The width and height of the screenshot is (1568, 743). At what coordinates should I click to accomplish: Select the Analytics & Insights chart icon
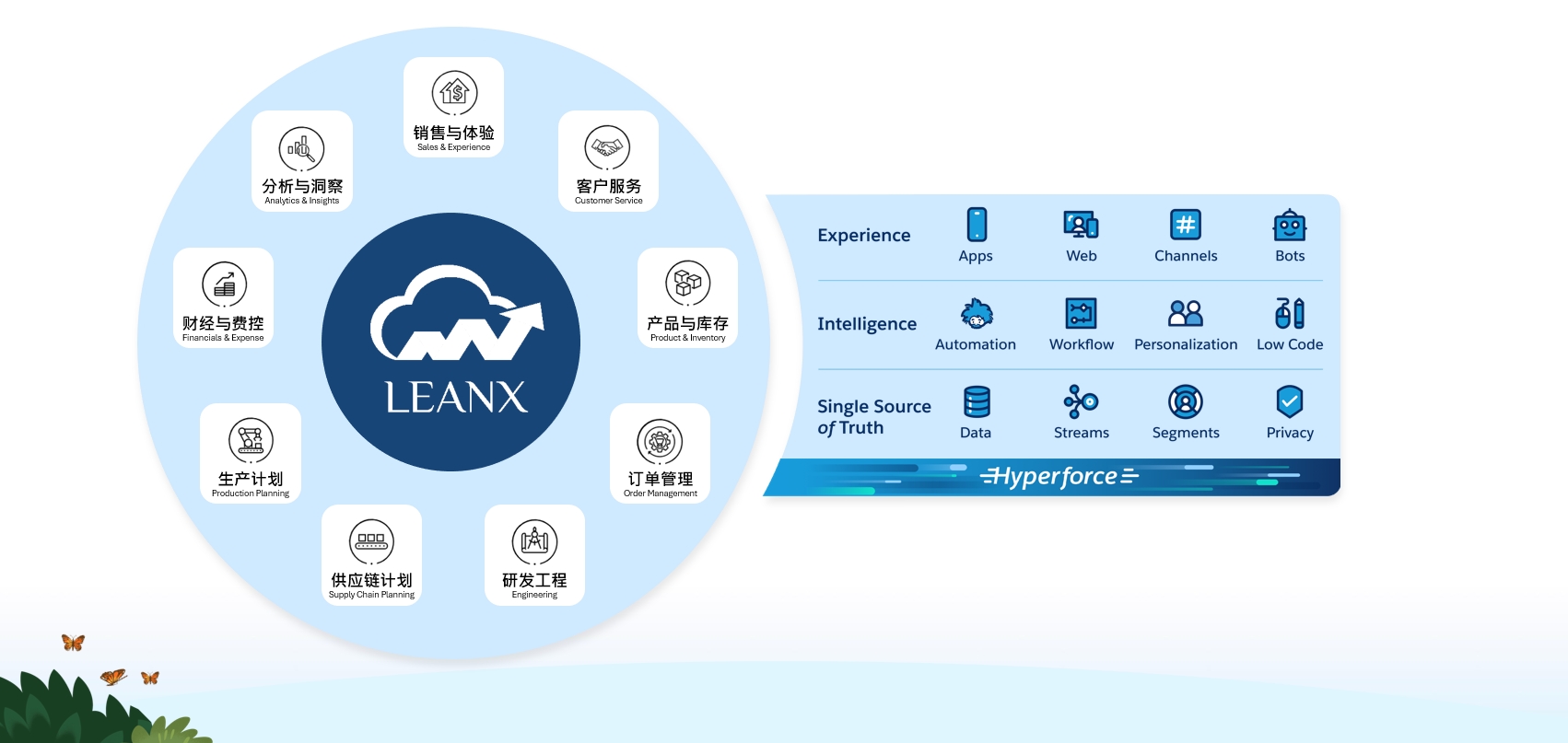[x=302, y=148]
